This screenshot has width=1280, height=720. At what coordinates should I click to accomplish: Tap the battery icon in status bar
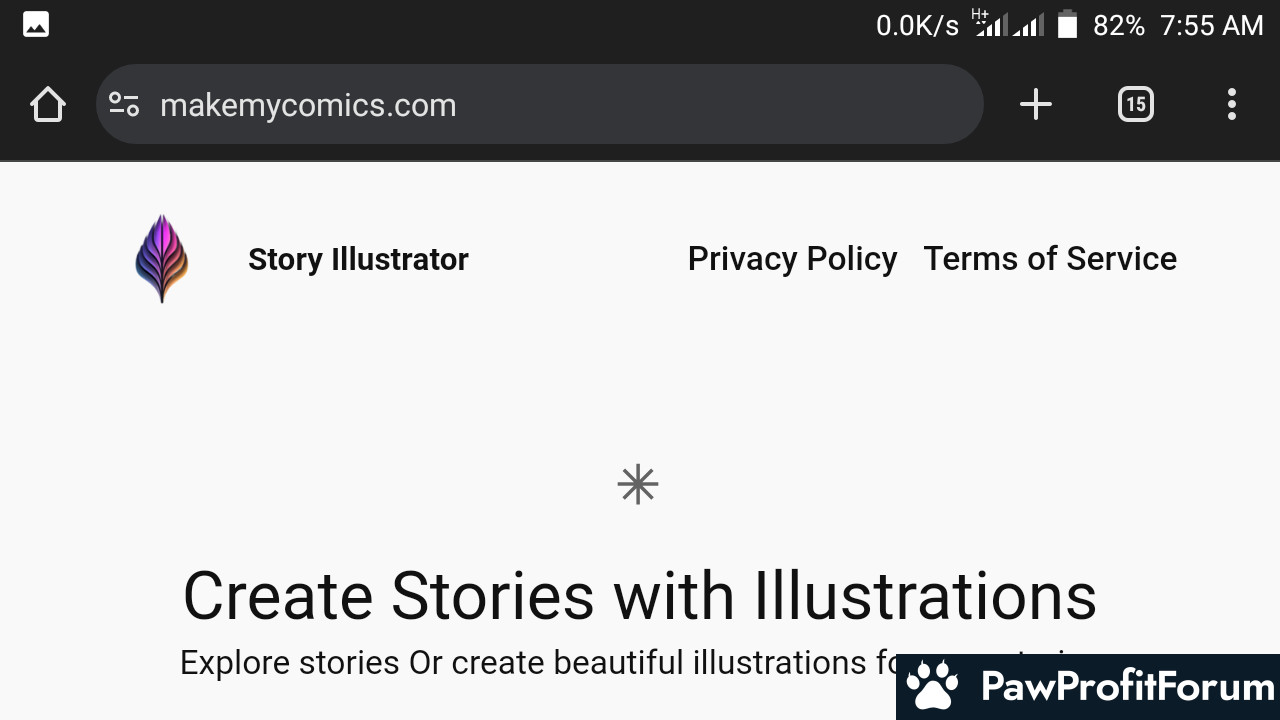(1067, 24)
